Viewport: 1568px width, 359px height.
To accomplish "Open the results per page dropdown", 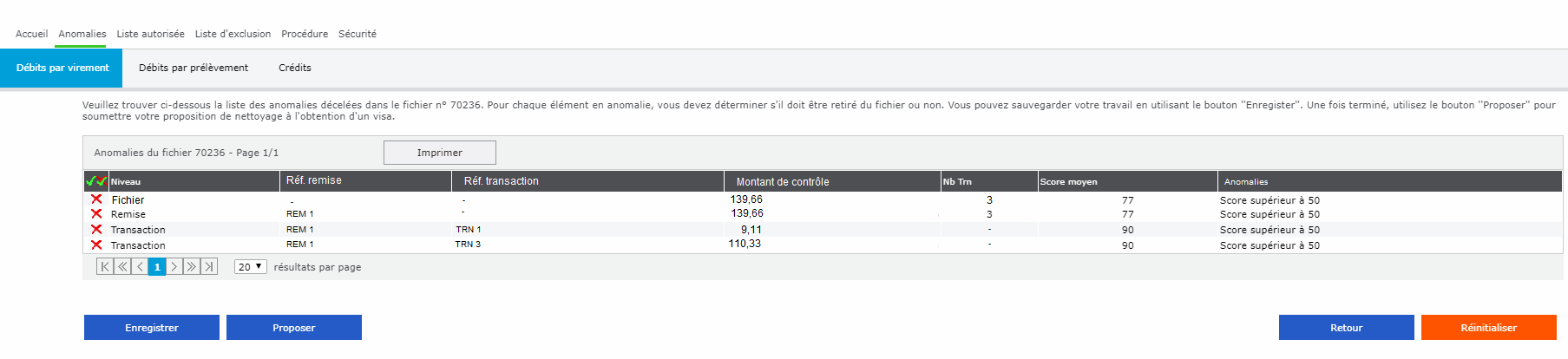I will (250, 267).
